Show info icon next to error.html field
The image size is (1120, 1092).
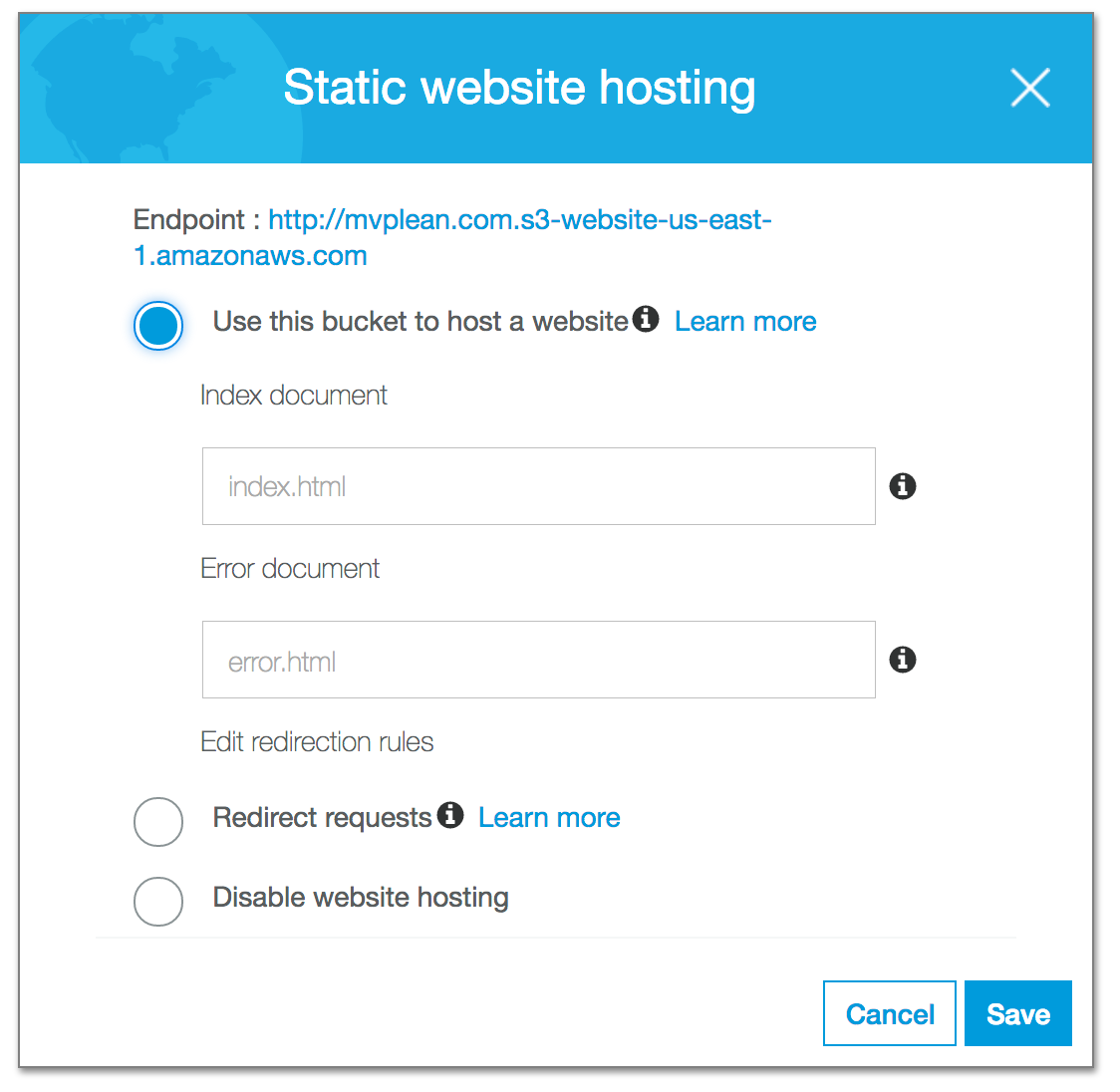902,660
